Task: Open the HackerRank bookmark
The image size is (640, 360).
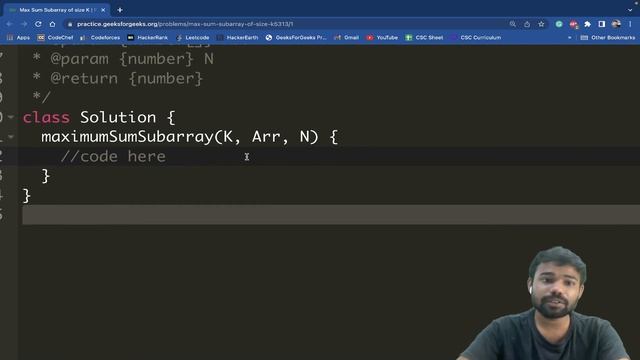Action: click(x=147, y=38)
